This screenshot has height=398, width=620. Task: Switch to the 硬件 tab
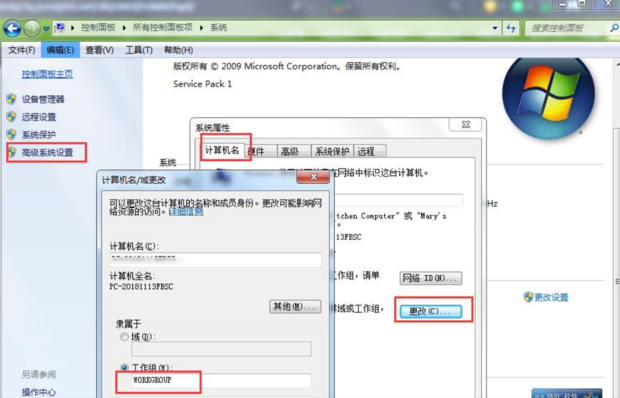pos(260,151)
